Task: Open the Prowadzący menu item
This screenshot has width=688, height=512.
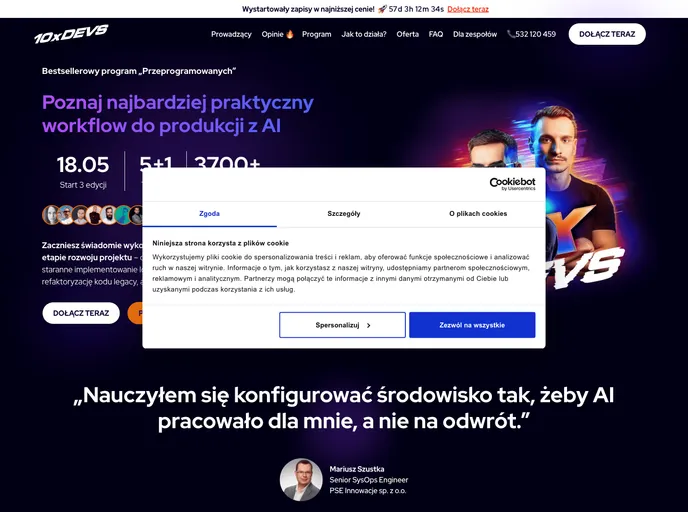Action: pos(231,34)
